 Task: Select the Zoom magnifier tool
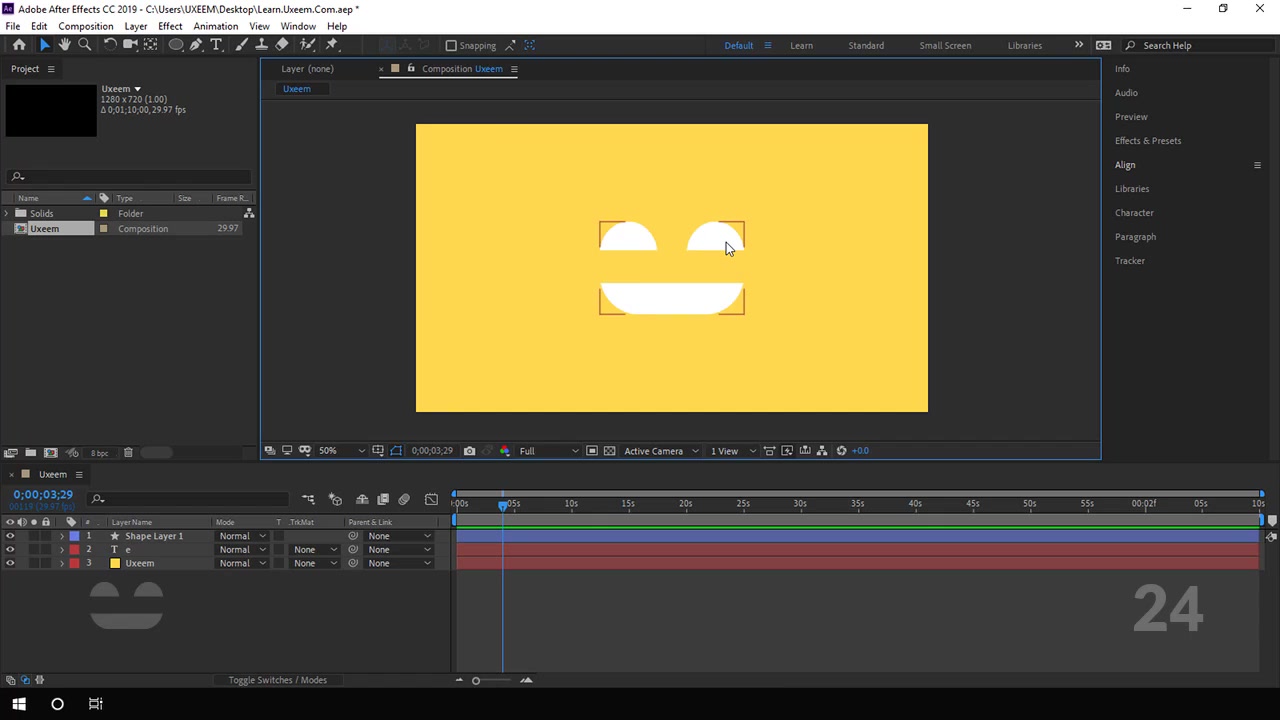(85, 45)
